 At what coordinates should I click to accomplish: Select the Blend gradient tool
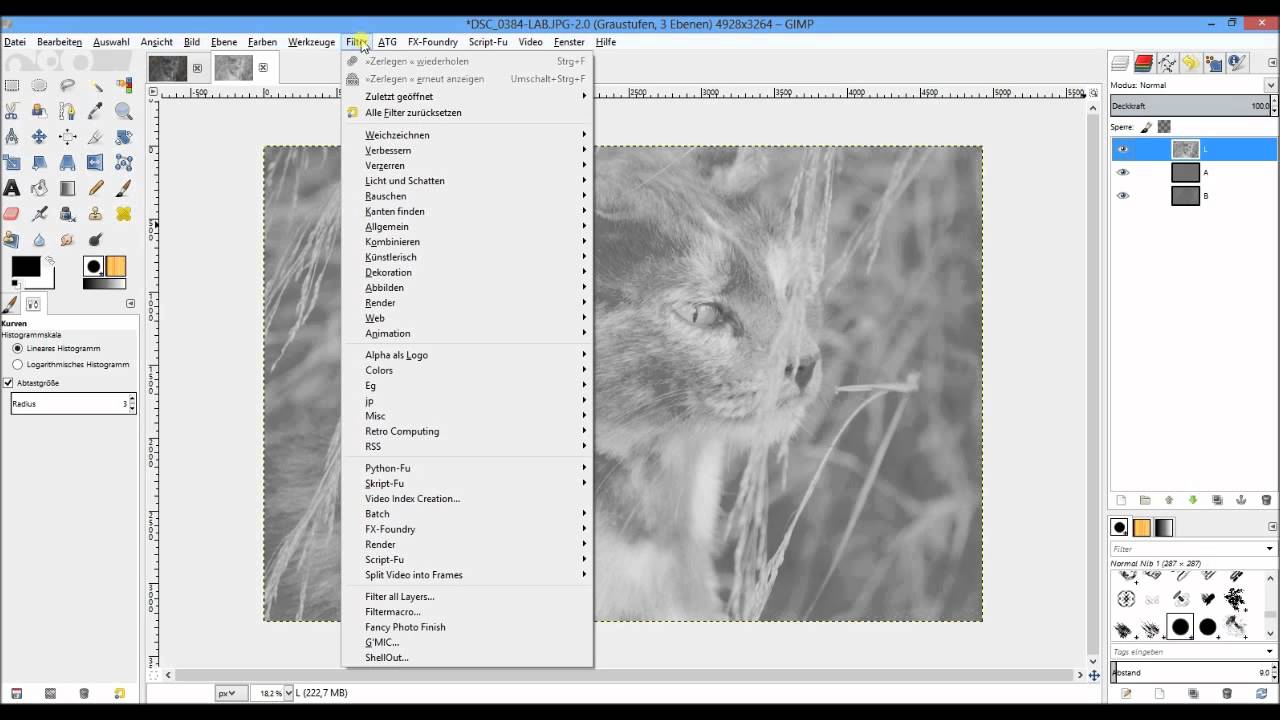point(67,188)
